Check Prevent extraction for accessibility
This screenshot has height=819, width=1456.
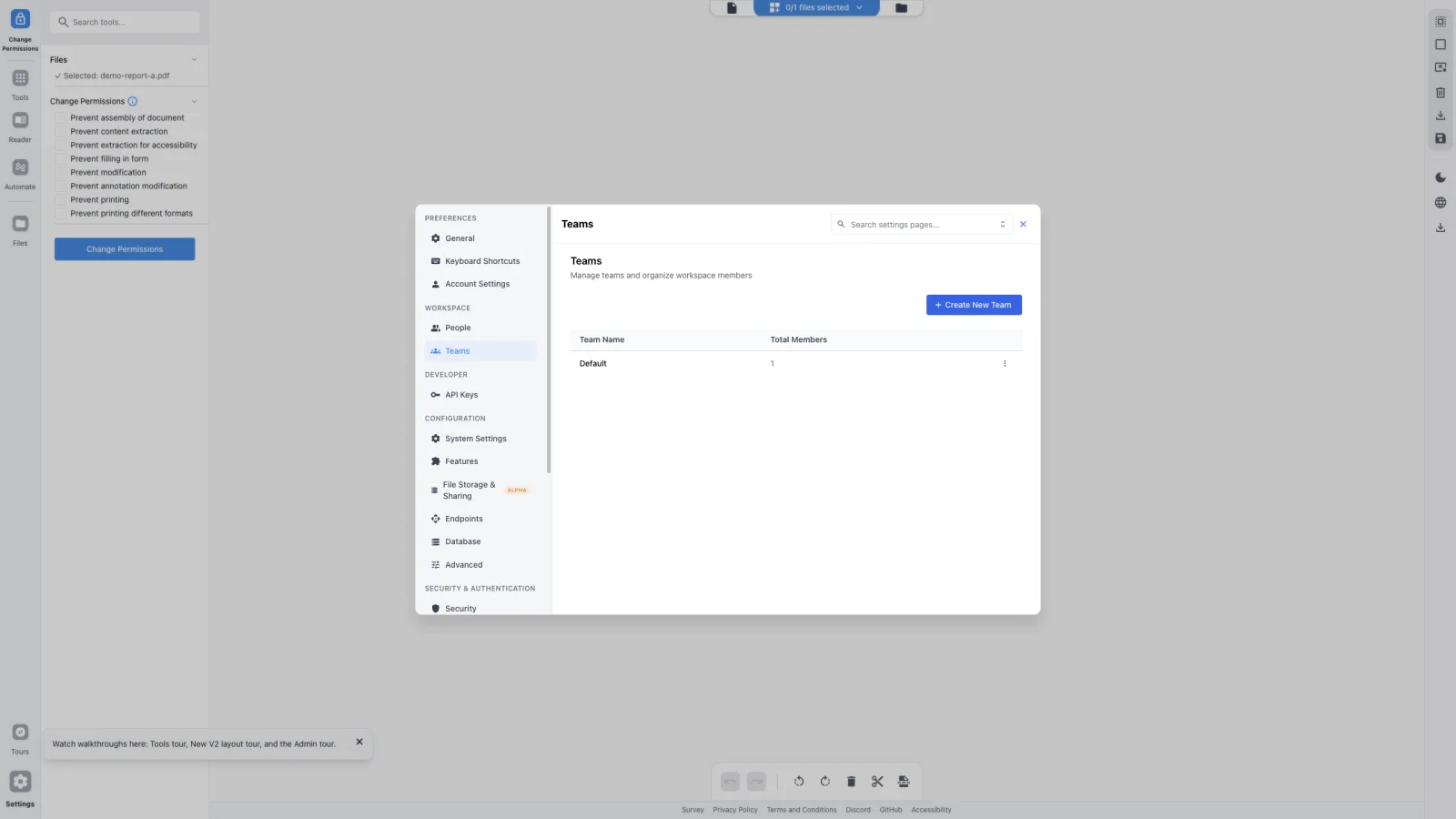click(x=61, y=145)
